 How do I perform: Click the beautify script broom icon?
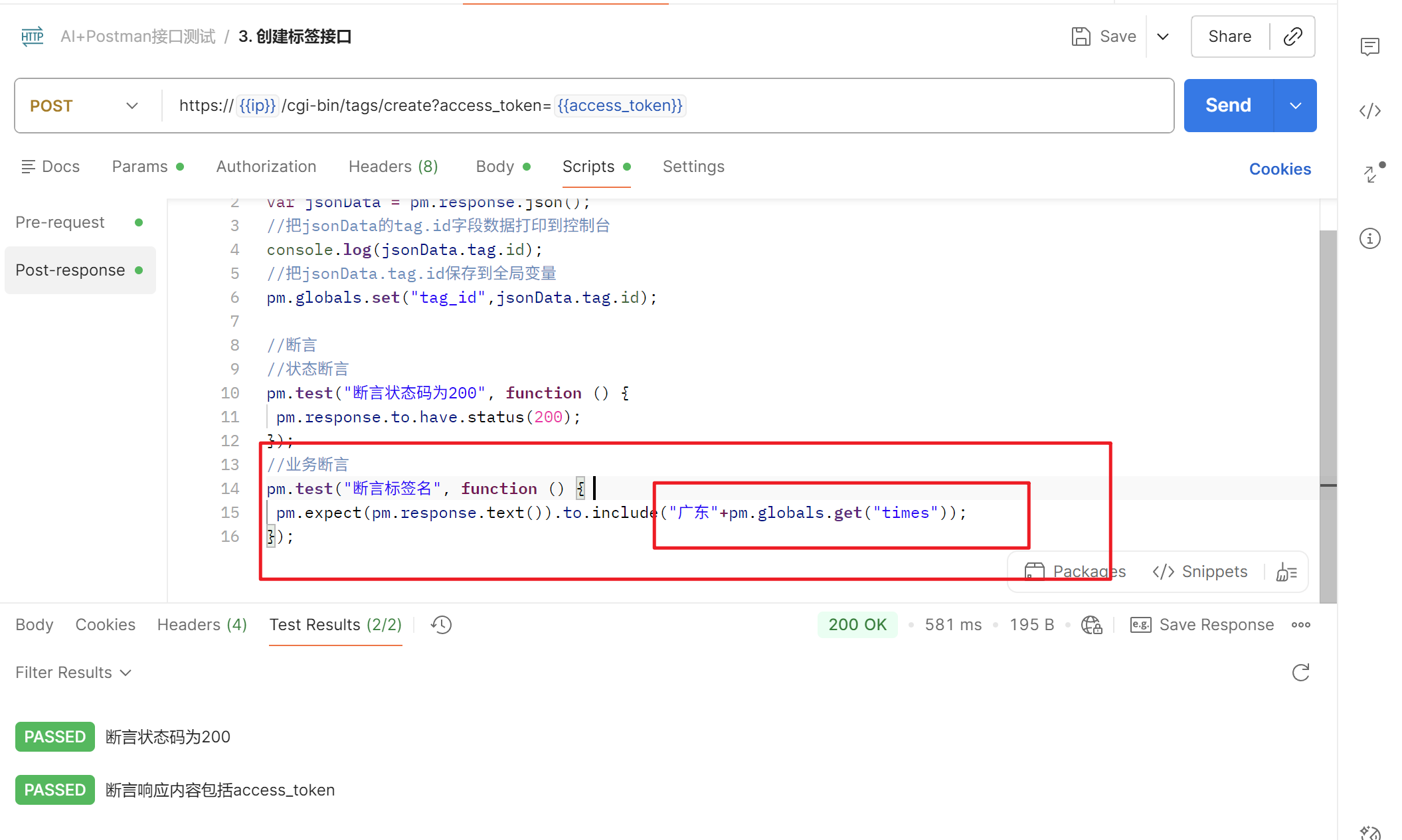tap(1286, 572)
